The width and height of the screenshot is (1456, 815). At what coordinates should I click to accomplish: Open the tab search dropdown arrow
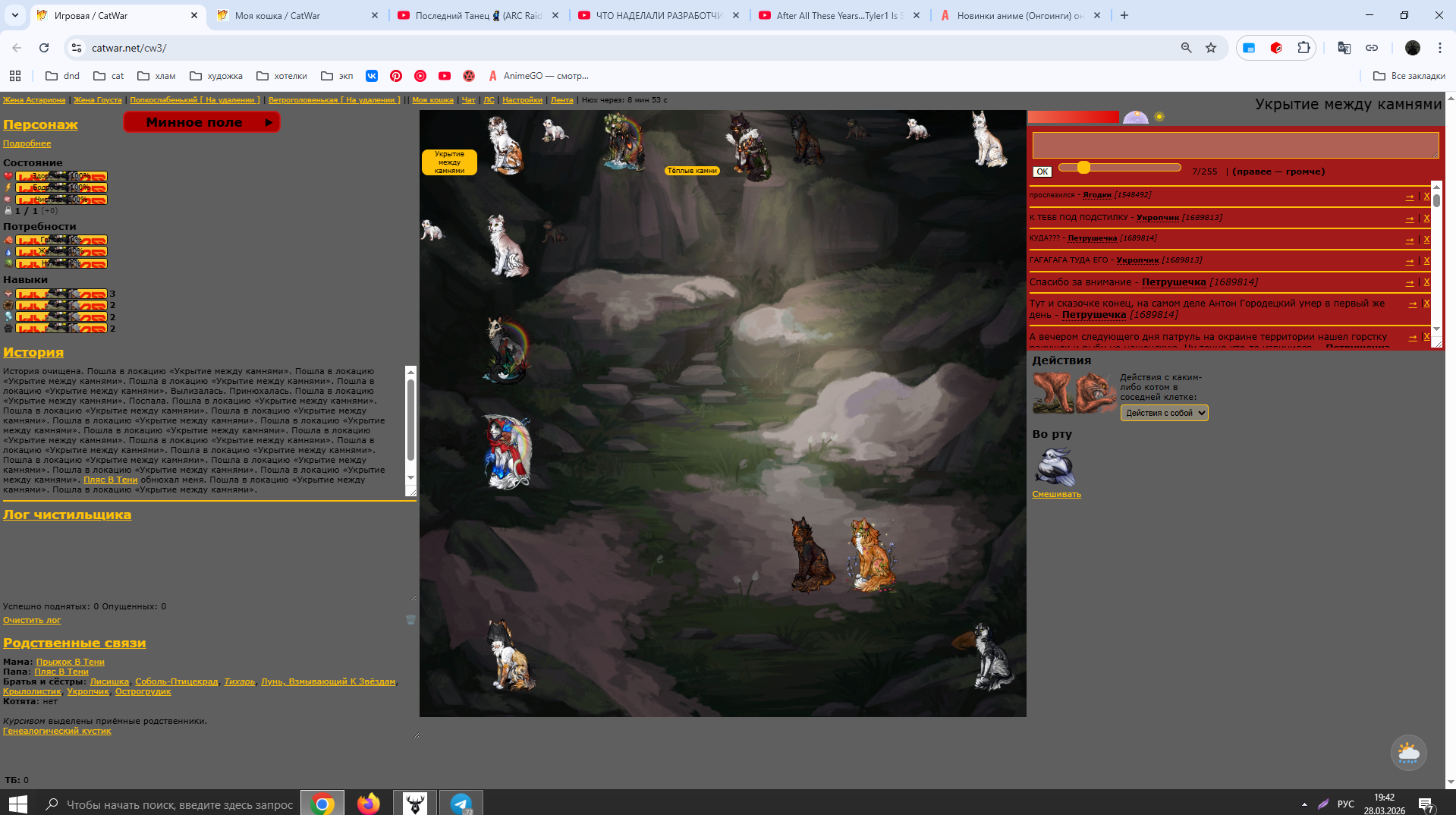coord(15,15)
